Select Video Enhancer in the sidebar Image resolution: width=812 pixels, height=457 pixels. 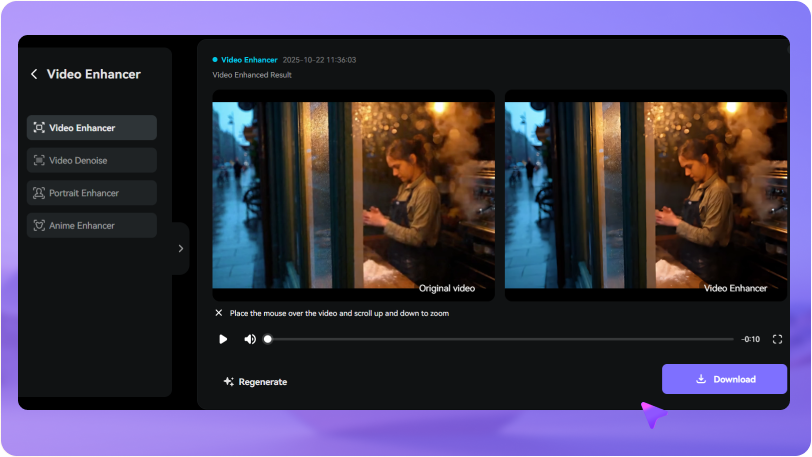click(92, 127)
